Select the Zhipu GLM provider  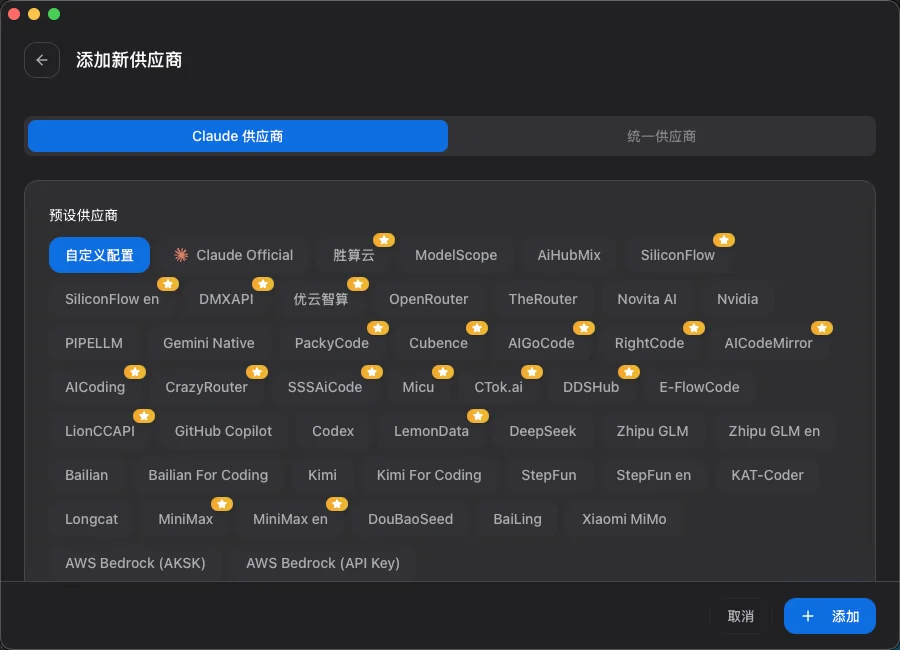pyautogui.click(x=653, y=431)
